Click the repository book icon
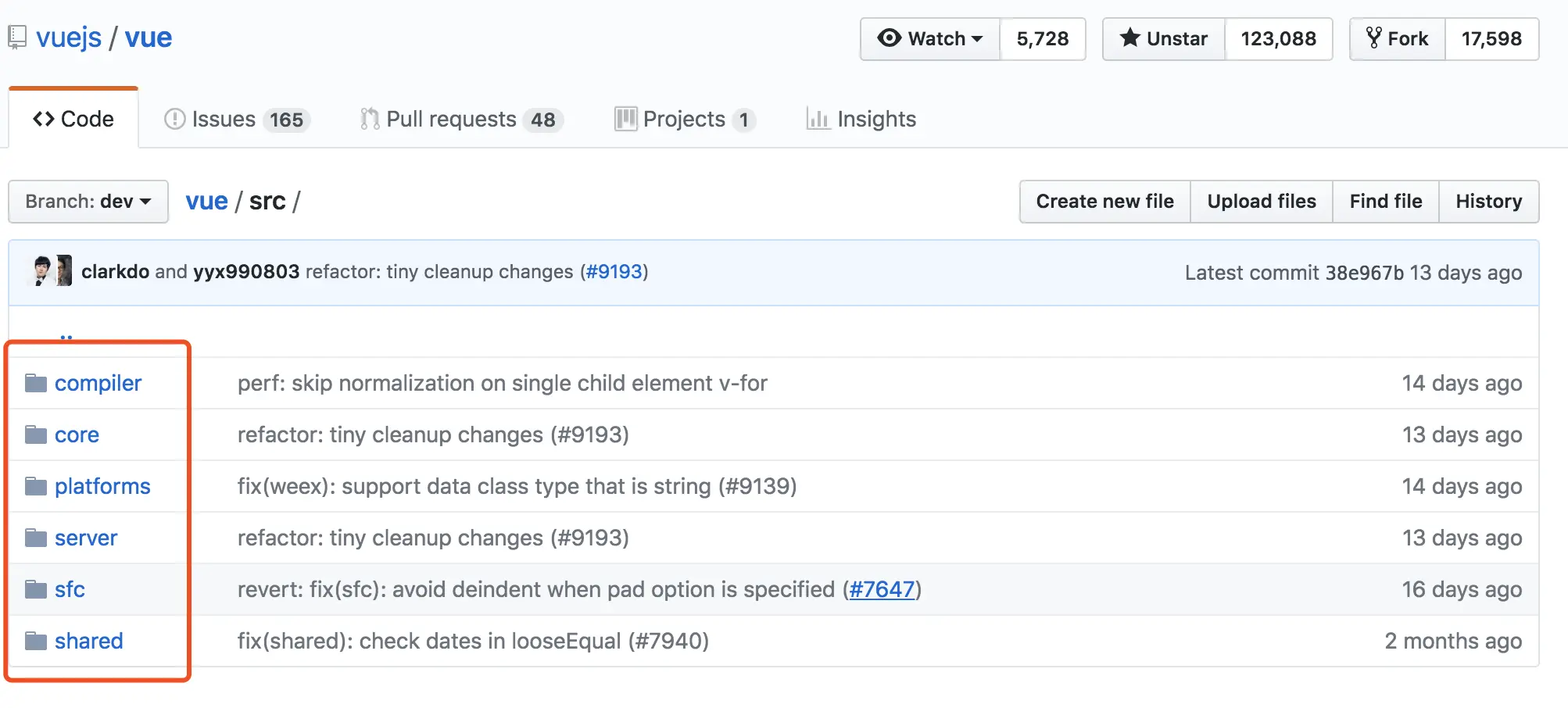The image size is (1568, 708). [x=17, y=38]
